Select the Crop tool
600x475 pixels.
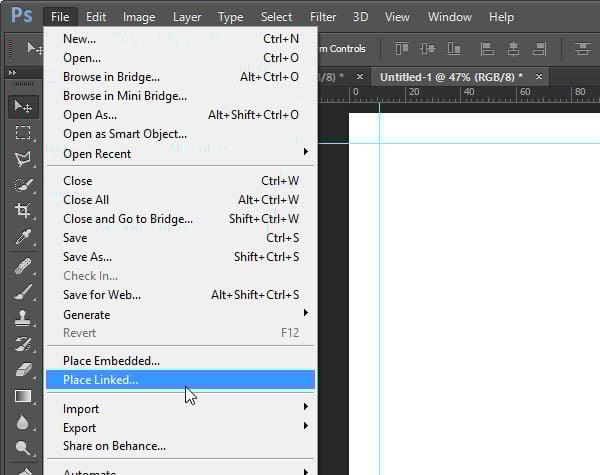pyautogui.click(x=23, y=211)
